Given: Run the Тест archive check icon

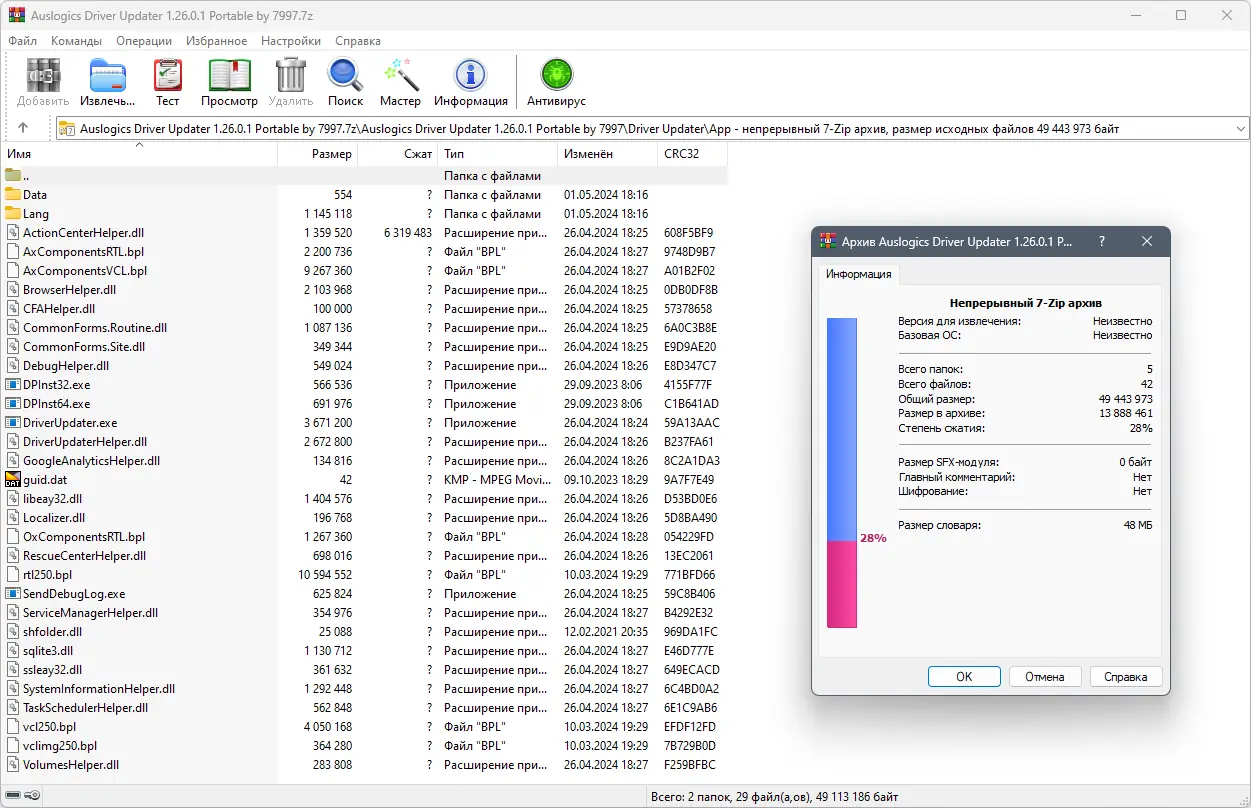Looking at the screenshot, I should [x=167, y=76].
